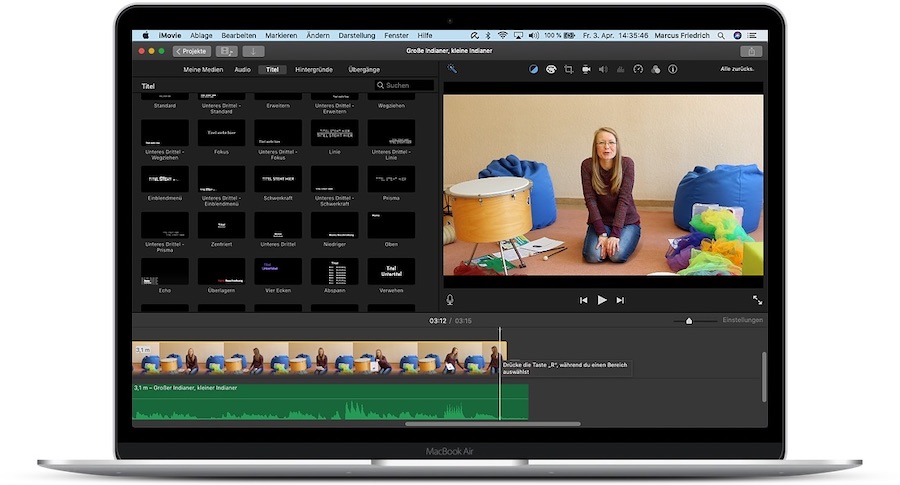Open the iMovie application menu
Screen dimensions: 900x485
click(170, 36)
